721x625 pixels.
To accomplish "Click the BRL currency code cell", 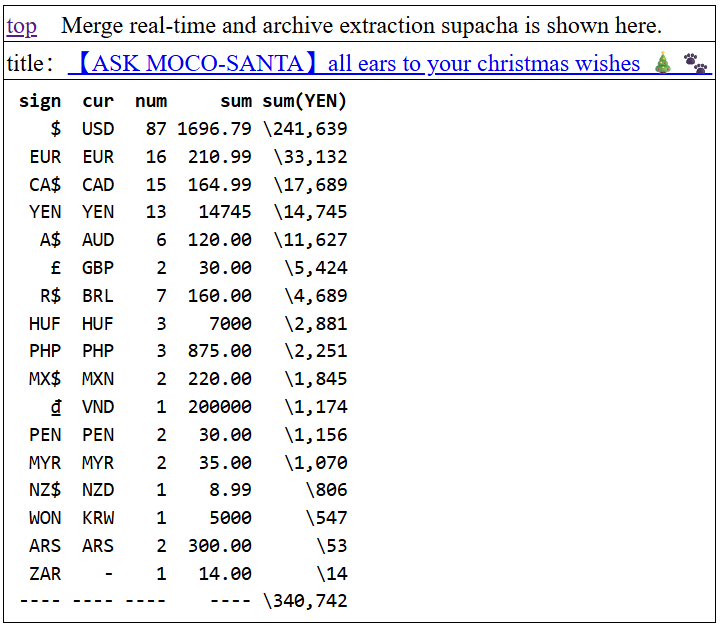I will (98, 296).
